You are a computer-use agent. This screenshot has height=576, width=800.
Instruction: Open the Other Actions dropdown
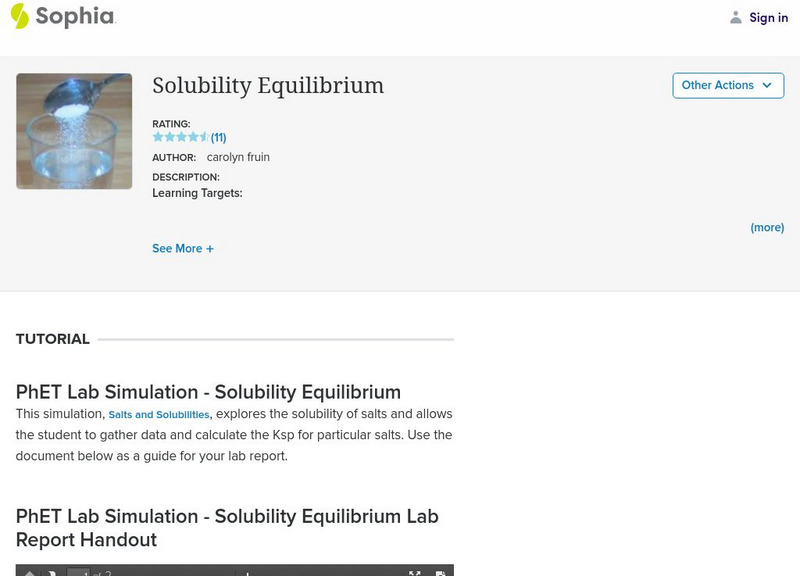[x=727, y=86]
